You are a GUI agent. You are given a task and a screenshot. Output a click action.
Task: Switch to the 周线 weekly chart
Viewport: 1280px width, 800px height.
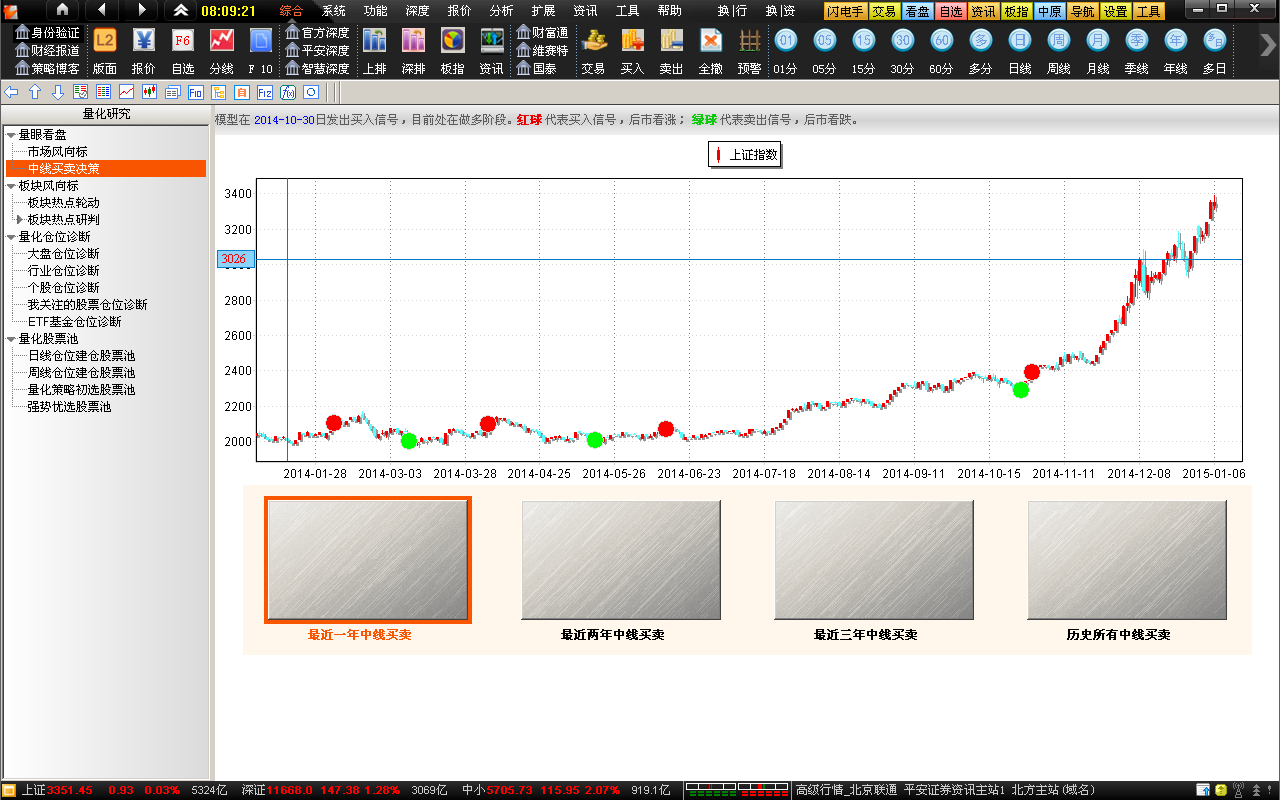coord(1059,40)
